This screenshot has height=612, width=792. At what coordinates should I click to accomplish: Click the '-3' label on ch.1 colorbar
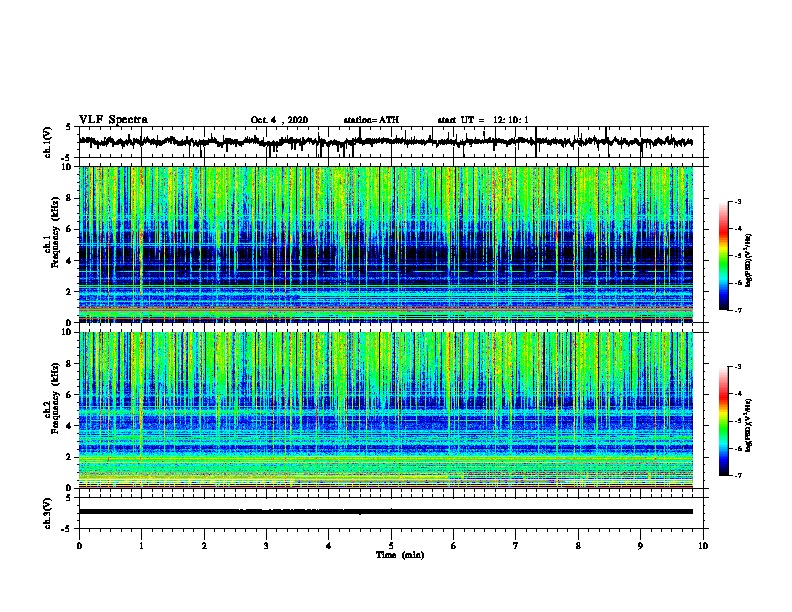click(737, 202)
